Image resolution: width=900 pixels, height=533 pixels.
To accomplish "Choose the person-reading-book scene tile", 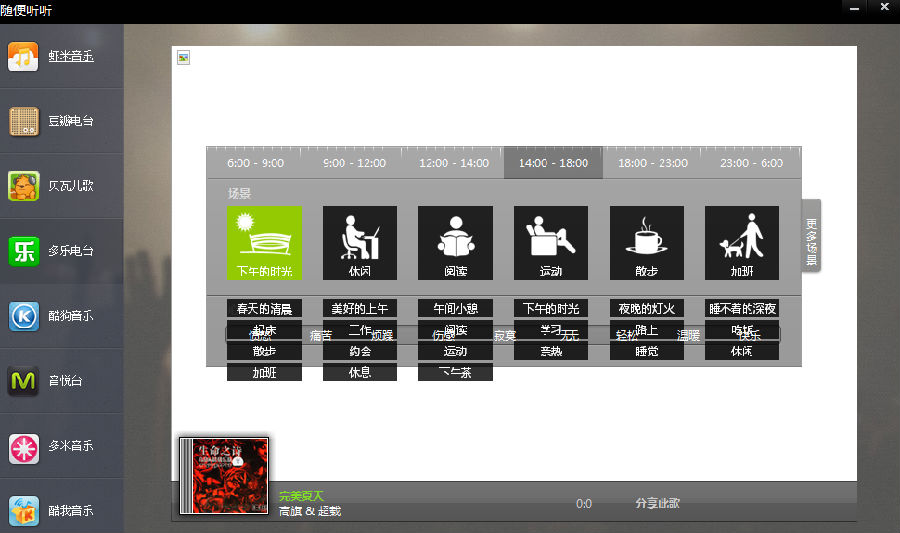I will 455,243.
